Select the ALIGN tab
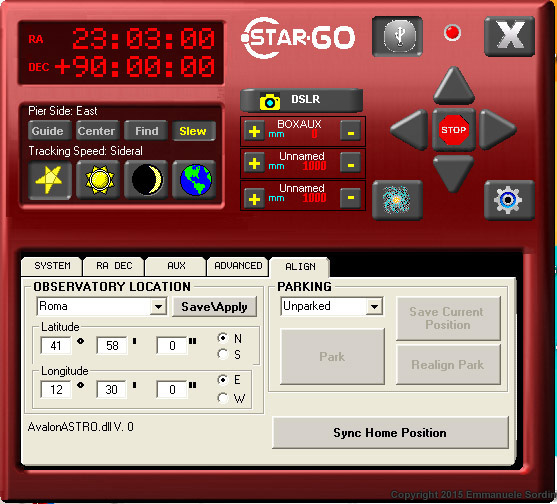The height and width of the screenshot is (504, 557). click(300, 267)
